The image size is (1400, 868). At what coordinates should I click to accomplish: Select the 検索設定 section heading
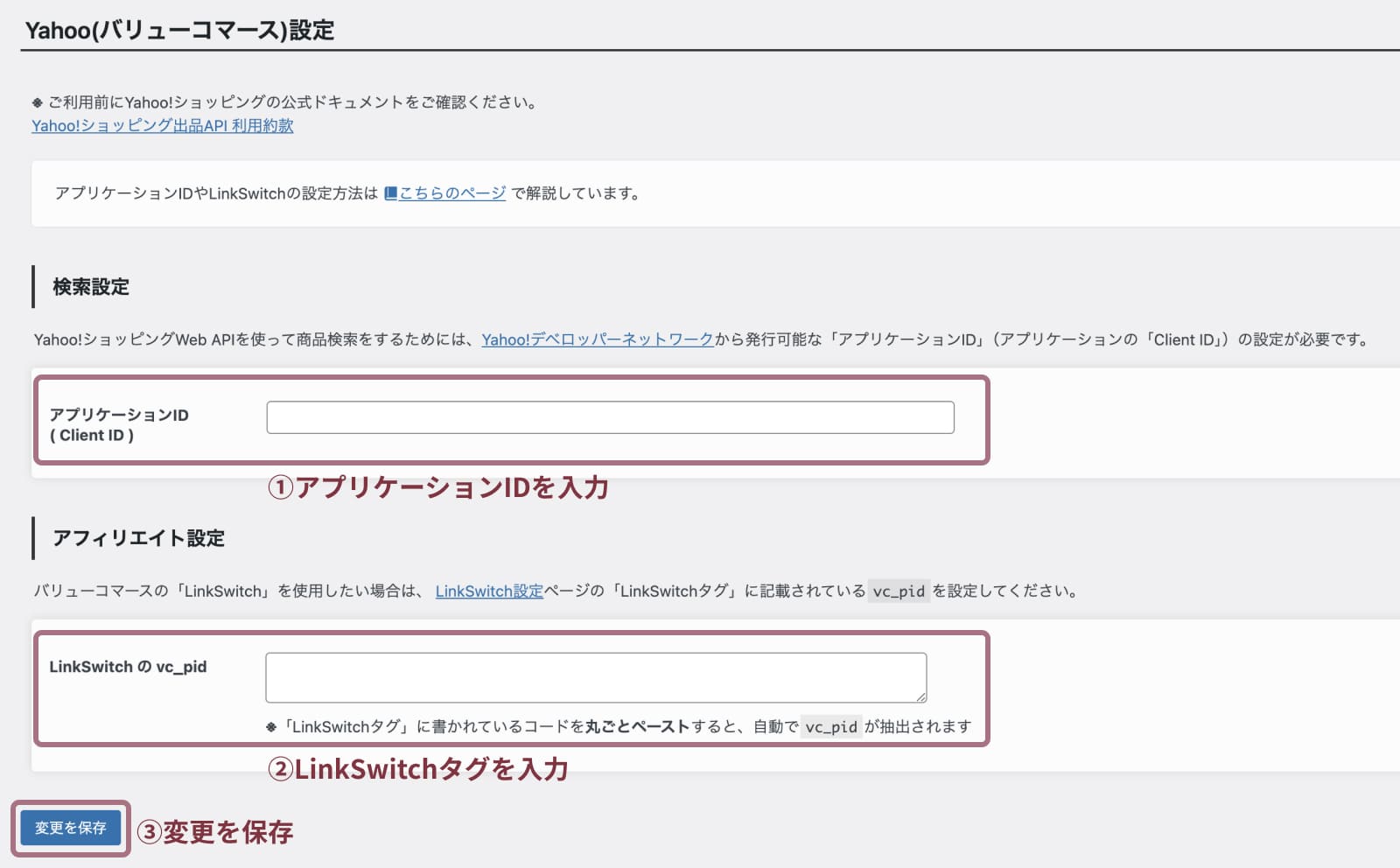coord(91,287)
